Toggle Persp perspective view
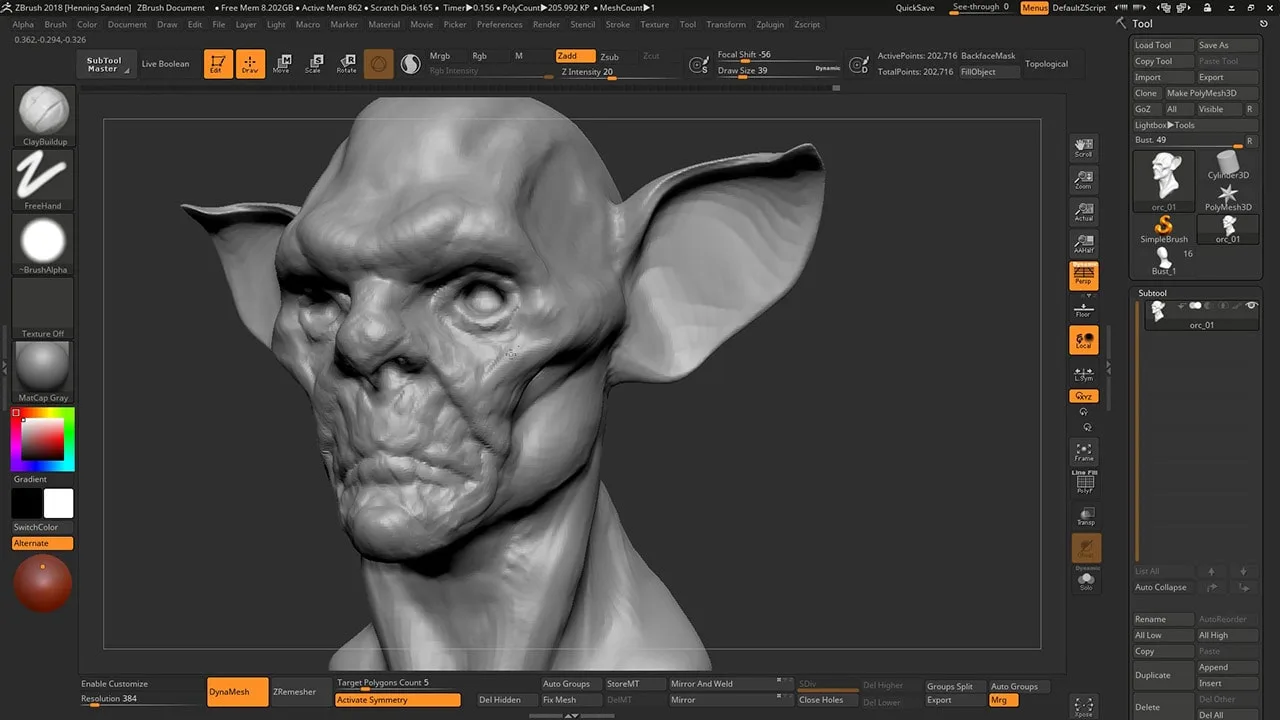The image size is (1280, 720). (1084, 276)
